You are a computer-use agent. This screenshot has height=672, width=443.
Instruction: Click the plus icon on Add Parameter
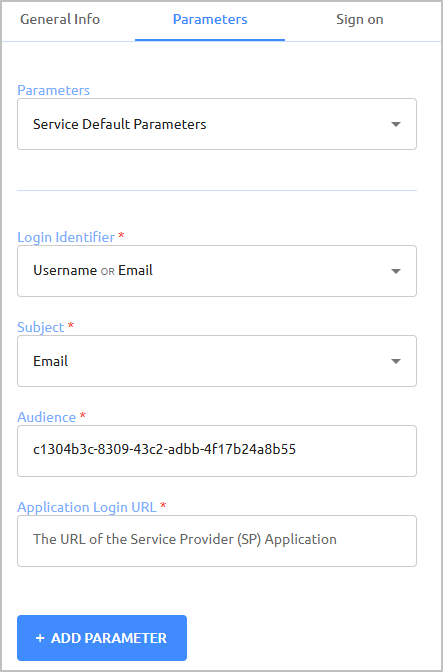pyautogui.click(x=40, y=638)
